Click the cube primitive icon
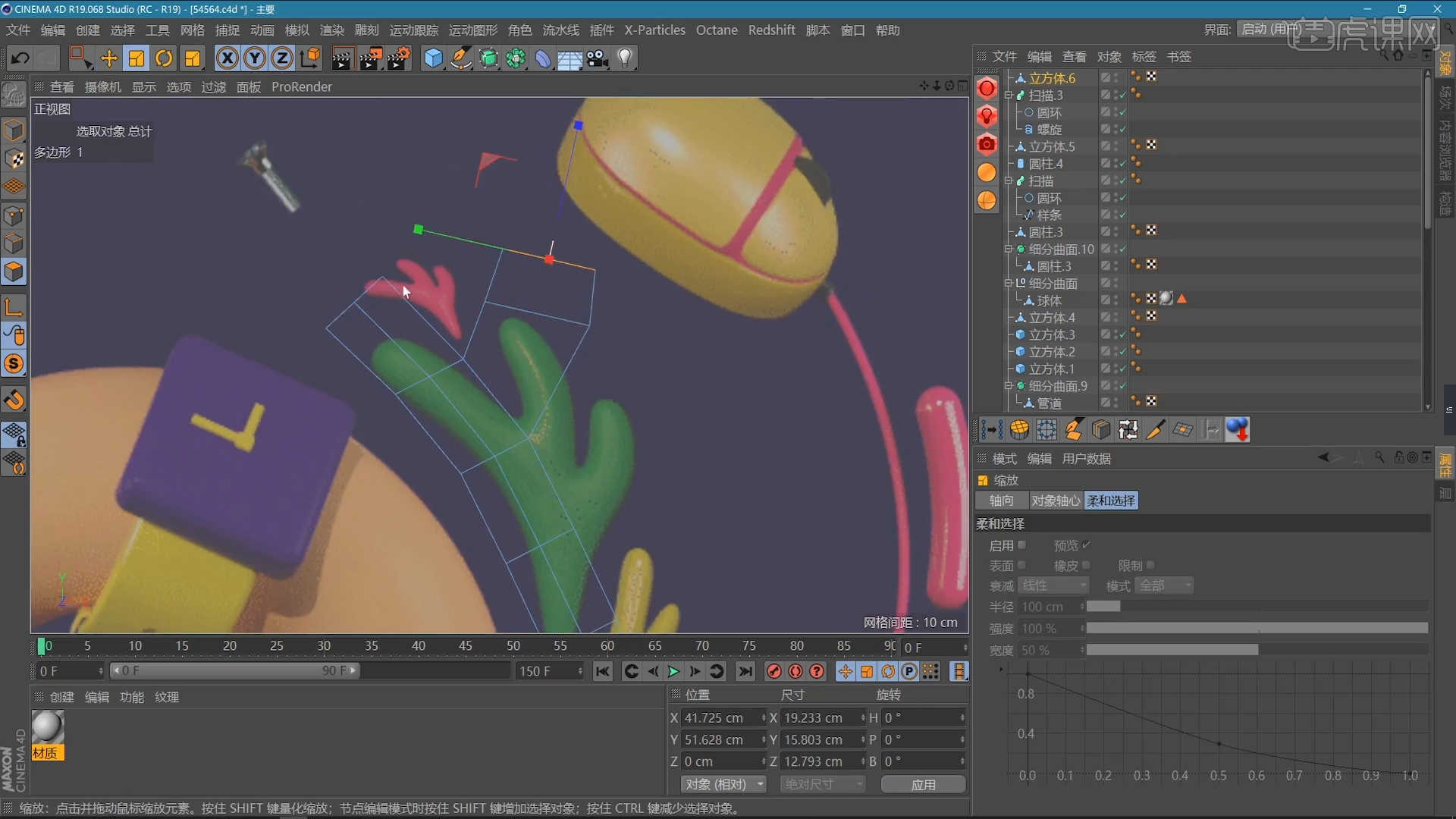The height and width of the screenshot is (819, 1456). (433, 58)
